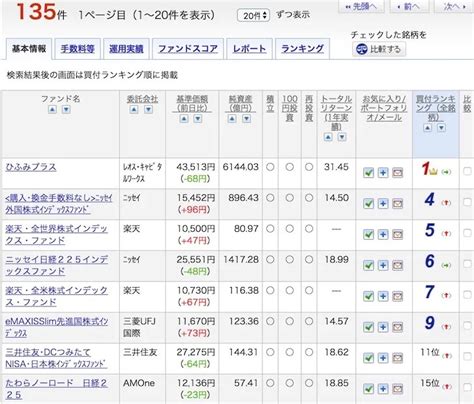This screenshot has width=474, height=404.
Task: Sort 基準価額 descending arrow
Action: pyautogui.click(x=198, y=119)
